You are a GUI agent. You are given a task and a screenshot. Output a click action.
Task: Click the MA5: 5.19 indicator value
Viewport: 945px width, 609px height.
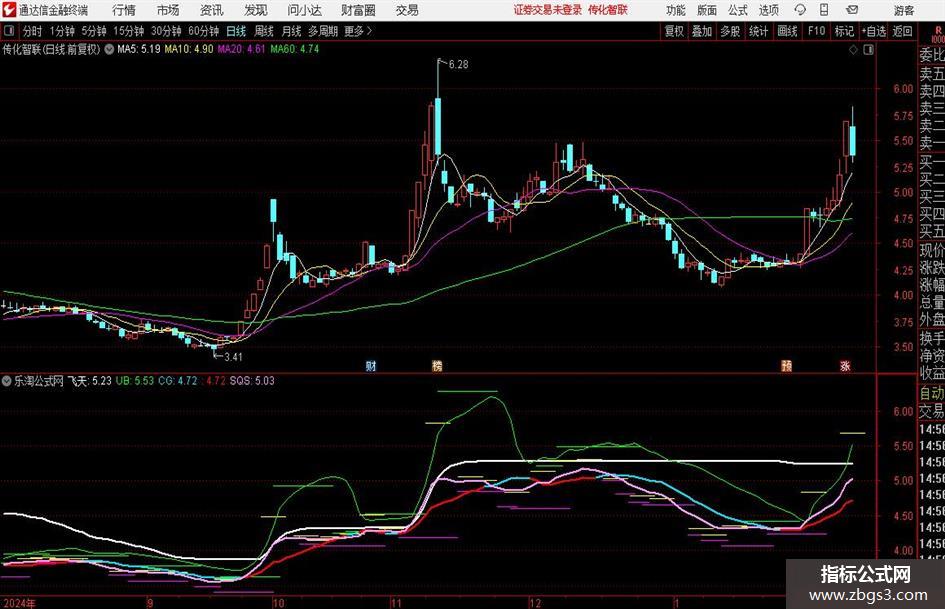coord(139,49)
